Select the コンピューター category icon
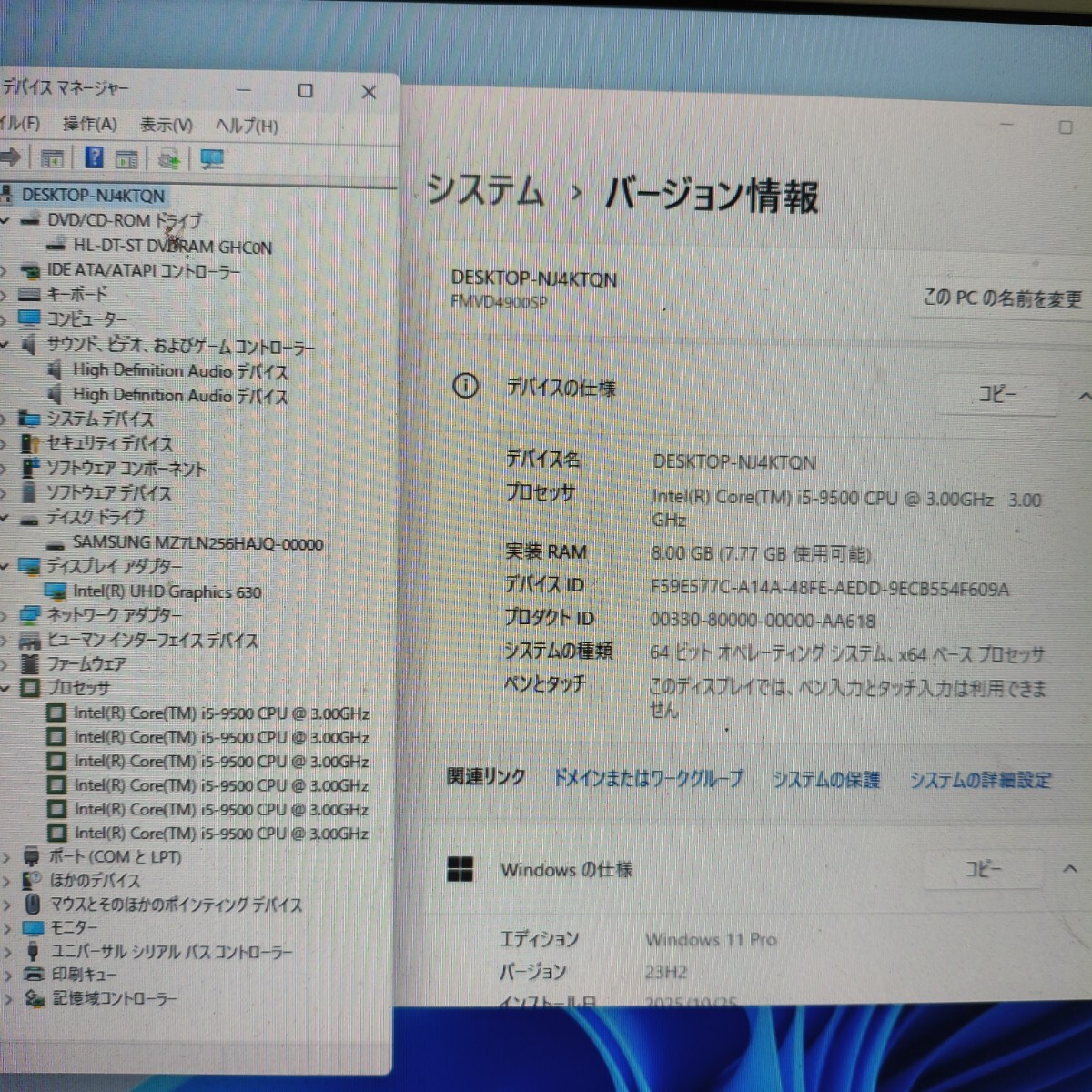 (30, 318)
